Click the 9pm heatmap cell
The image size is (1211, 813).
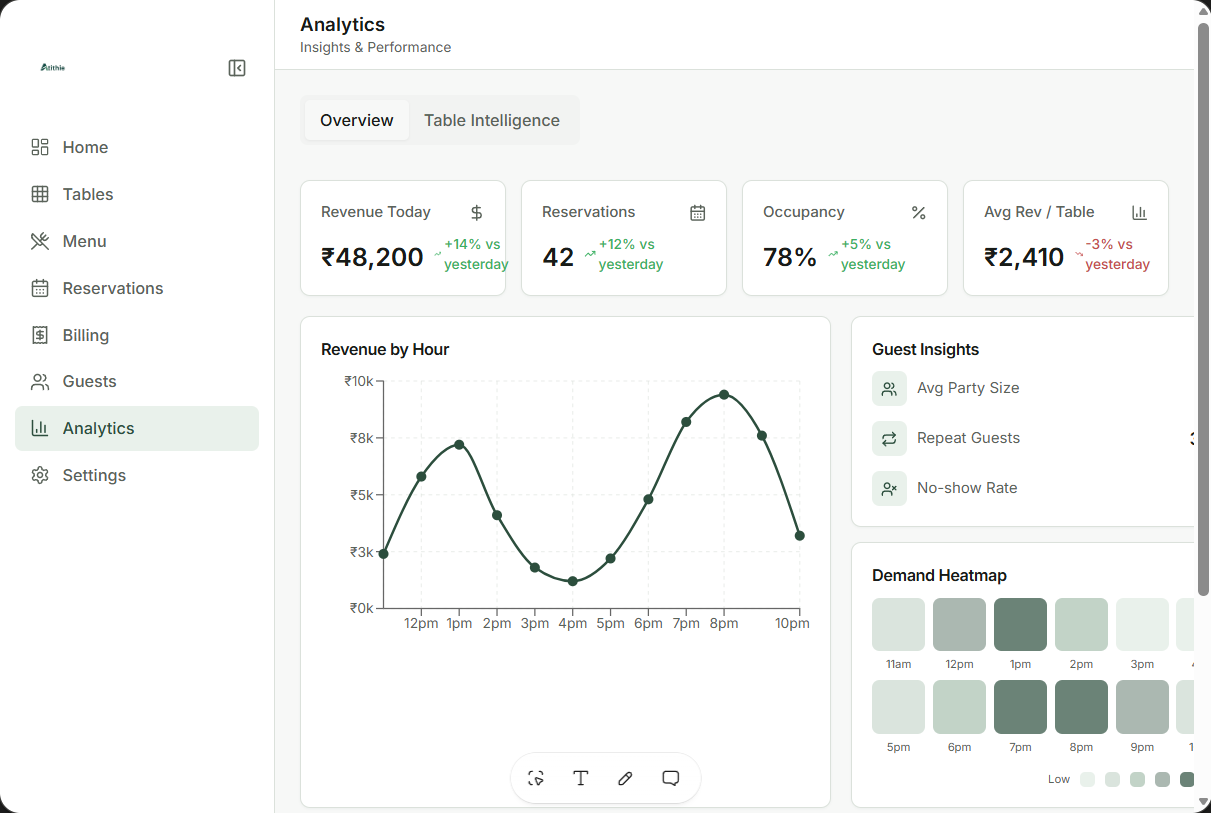pyautogui.click(x=1142, y=707)
